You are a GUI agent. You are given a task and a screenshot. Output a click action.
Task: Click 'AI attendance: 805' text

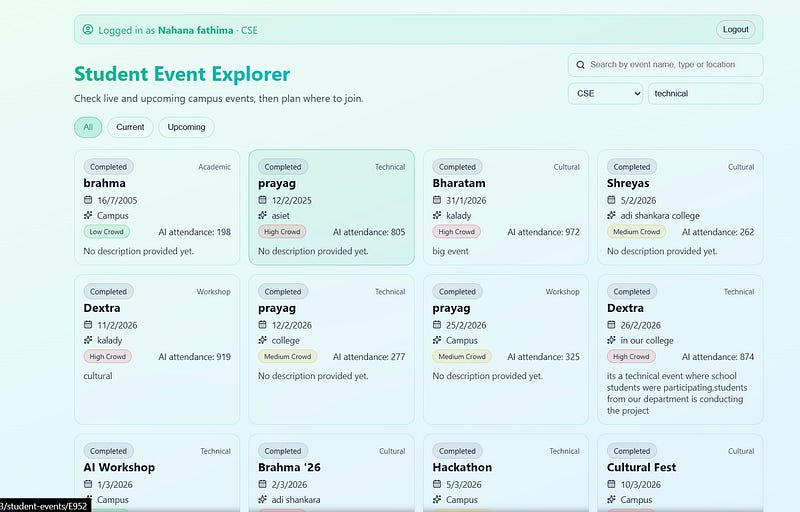pyautogui.click(x=369, y=232)
